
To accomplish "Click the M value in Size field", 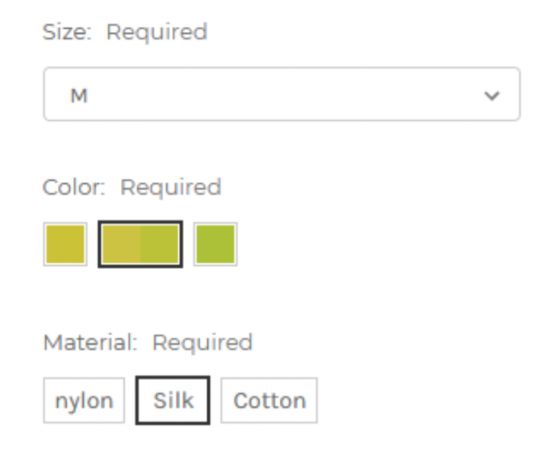I will [x=79, y=96].
